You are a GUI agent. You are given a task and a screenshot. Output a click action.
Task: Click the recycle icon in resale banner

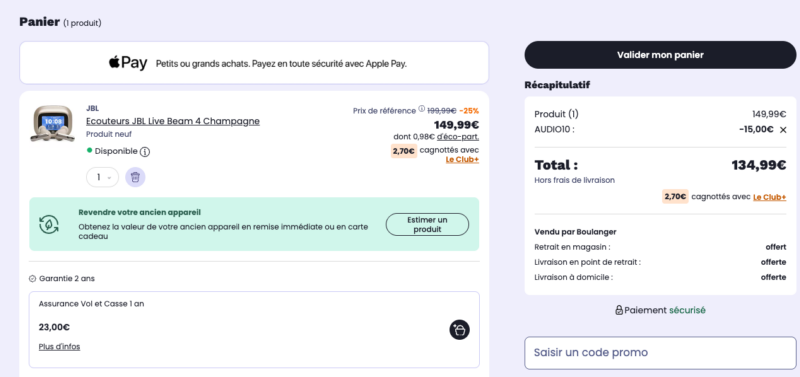point(49,224)
